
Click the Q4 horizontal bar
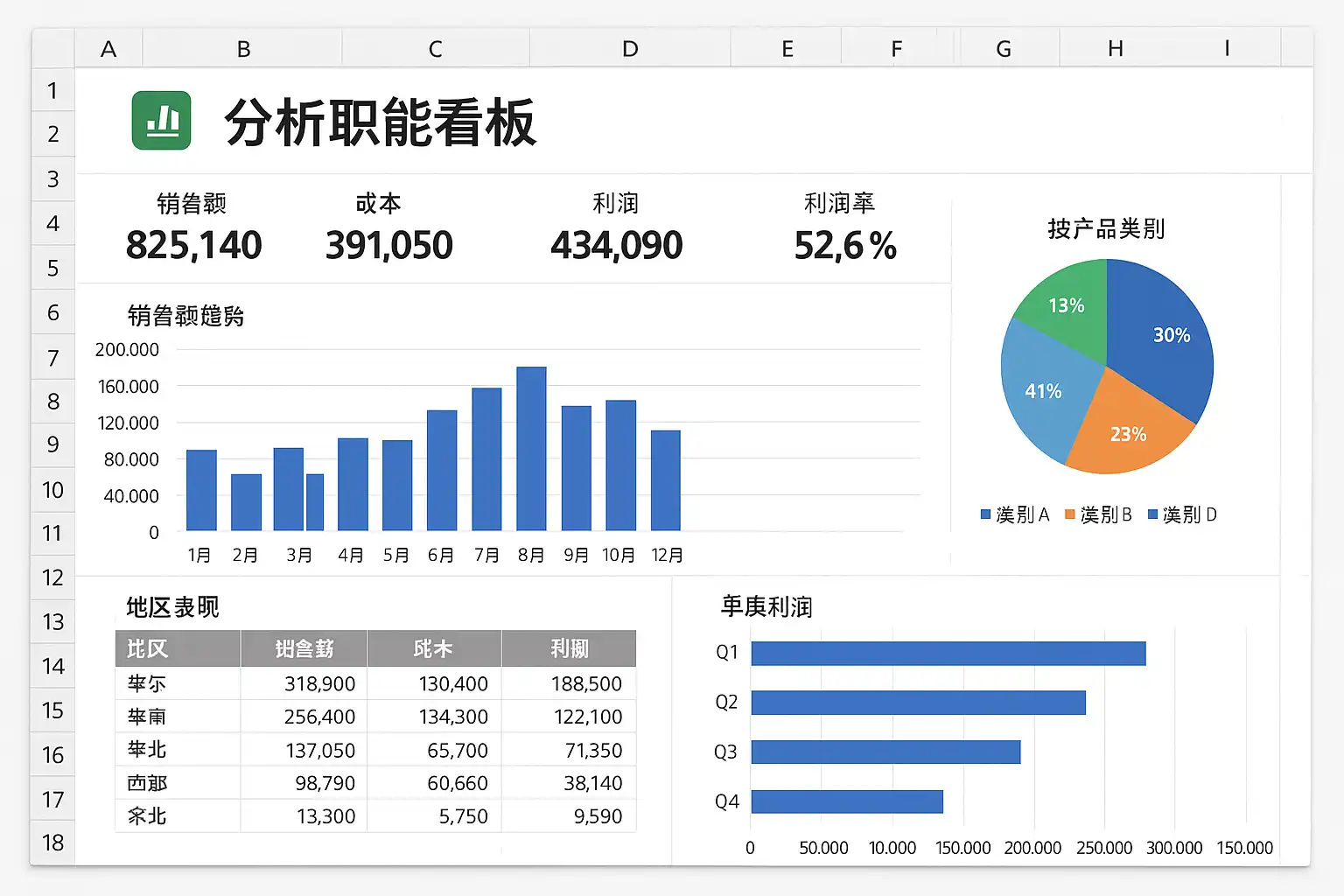point(846,801)
